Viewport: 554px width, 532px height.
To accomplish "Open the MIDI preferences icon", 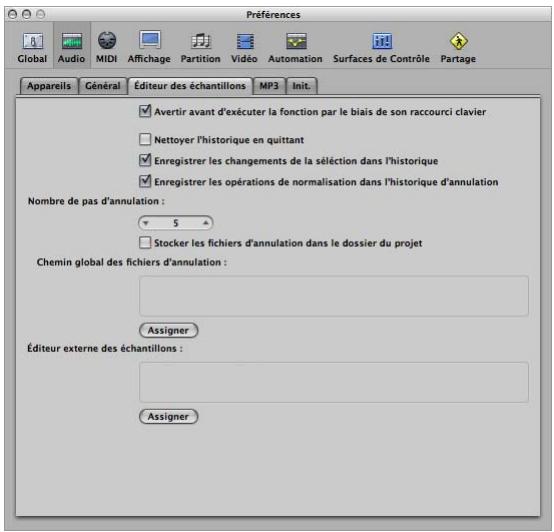I will tap(106, 48).
